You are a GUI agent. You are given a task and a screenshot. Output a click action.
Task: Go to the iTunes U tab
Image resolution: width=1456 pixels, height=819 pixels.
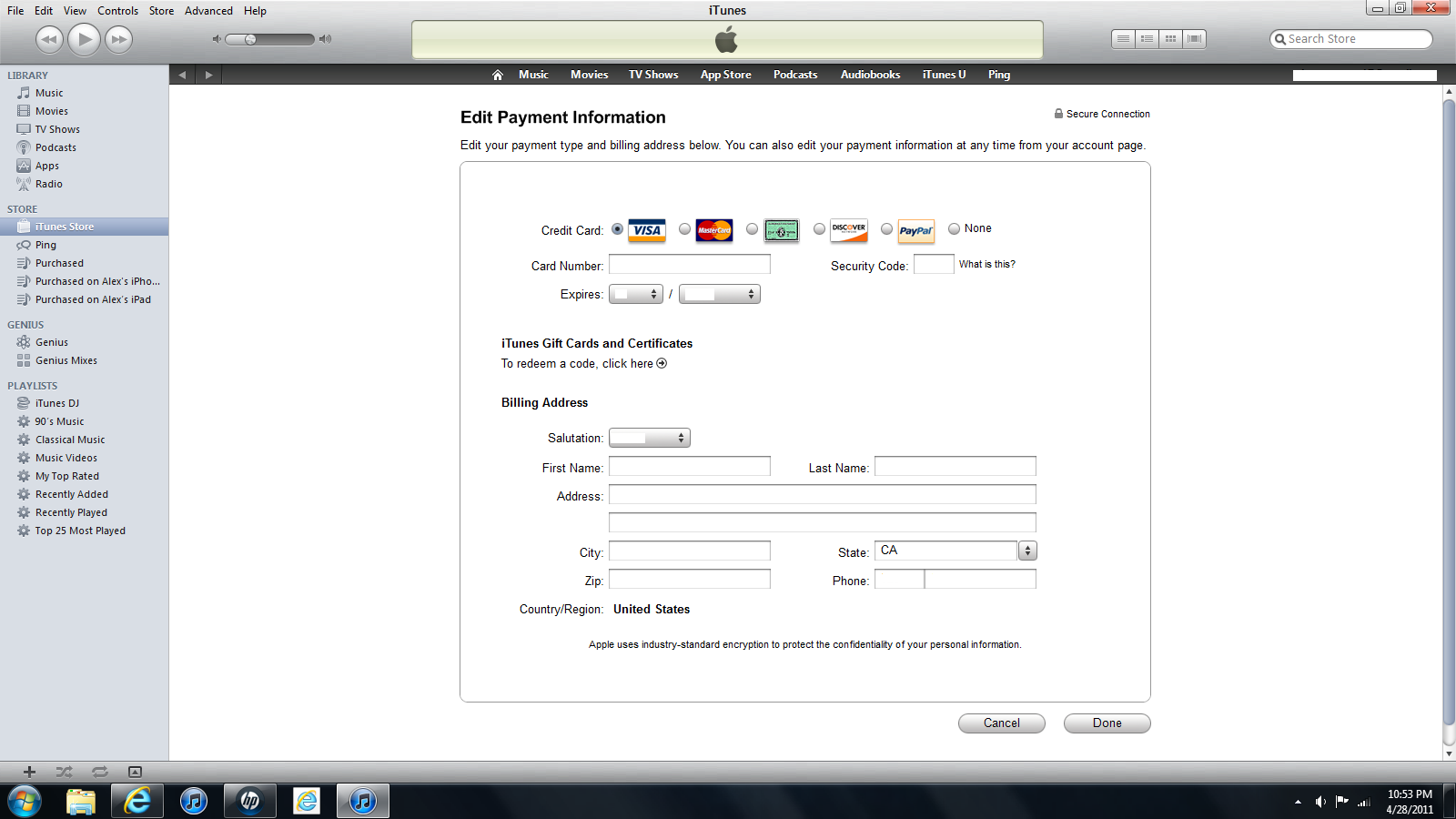tap(944, 75)
